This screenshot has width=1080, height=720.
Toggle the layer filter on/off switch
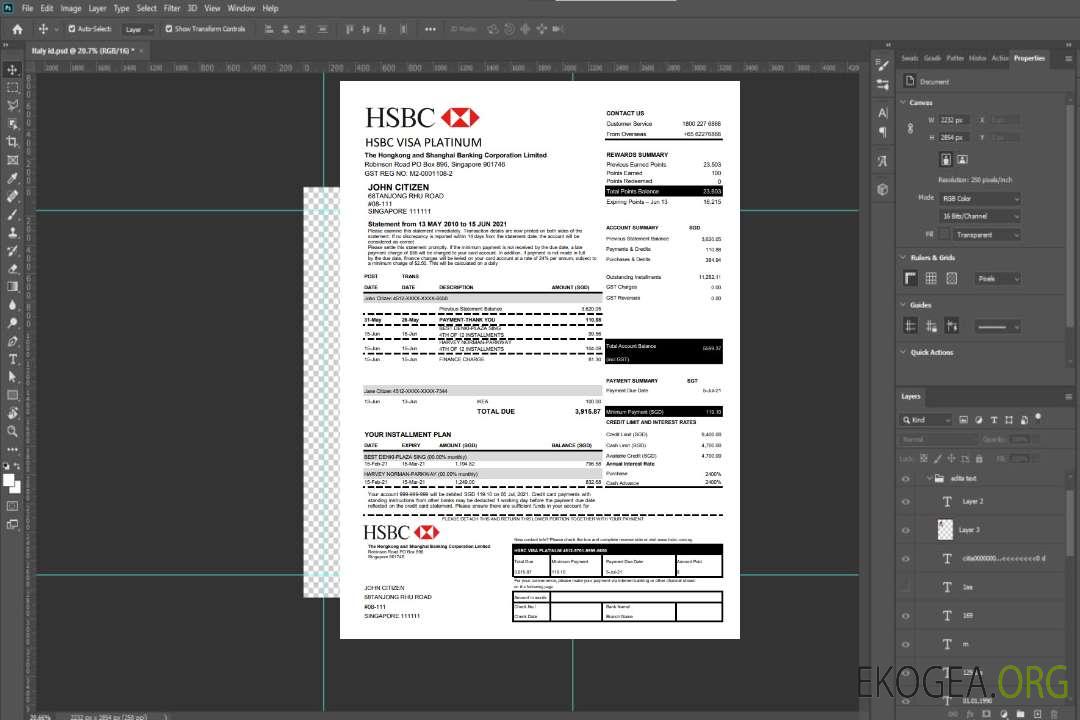tap(1038, 418)
